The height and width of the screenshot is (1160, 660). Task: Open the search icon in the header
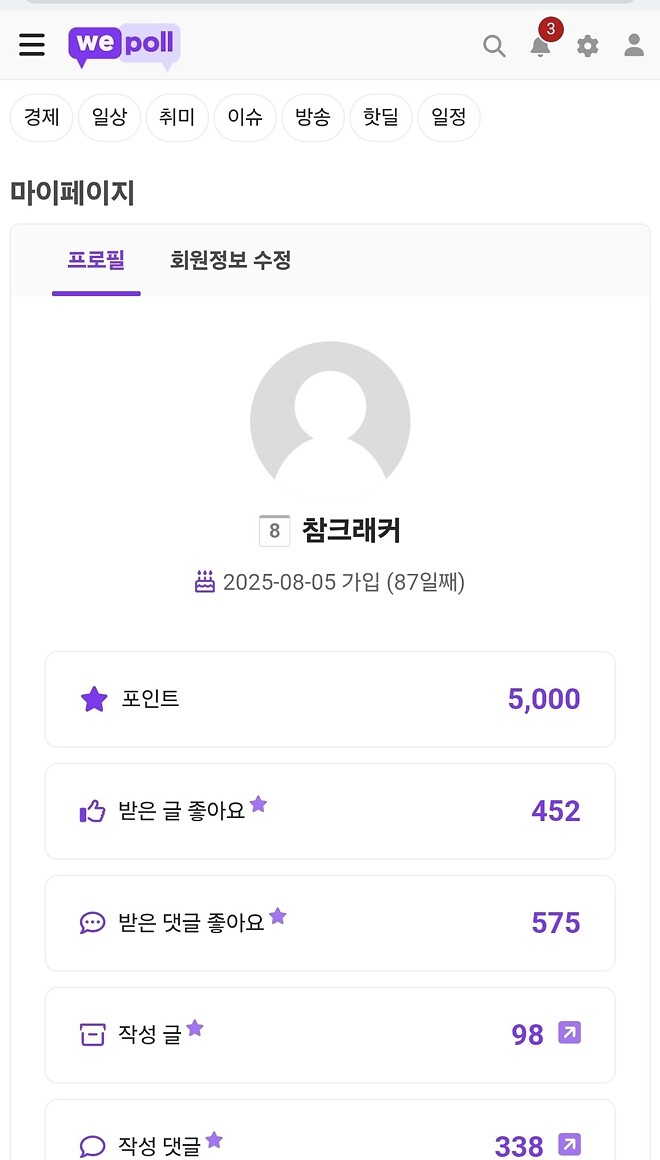(494, 45)
